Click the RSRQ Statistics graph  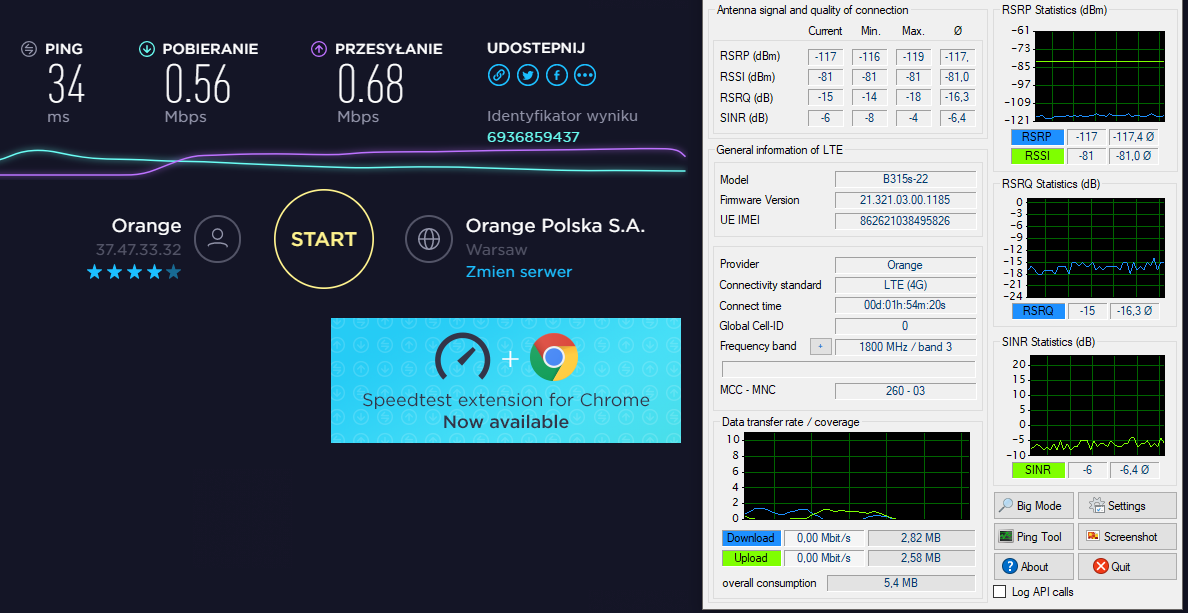[1096, 248]
